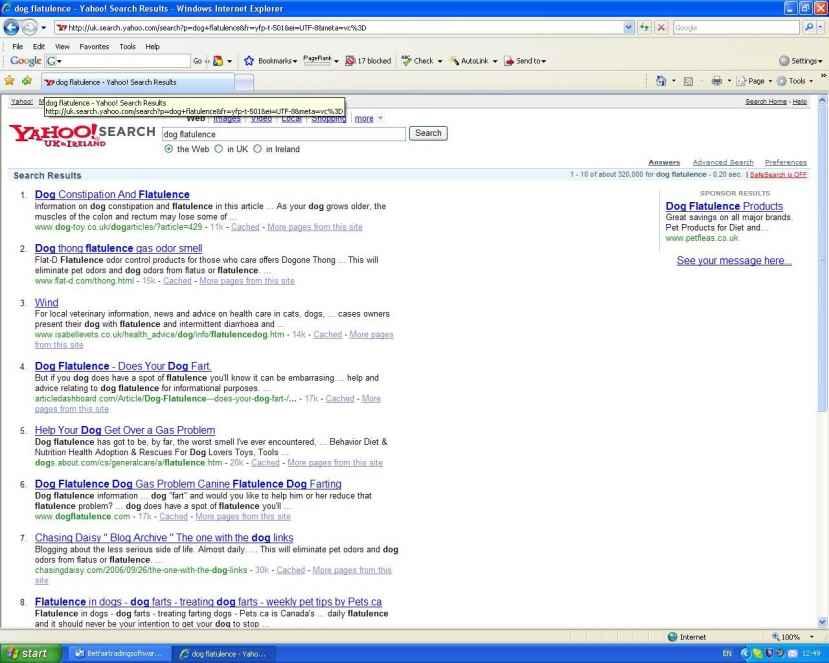Expand the address bar URL dropdown
Viewport: 829px width, 663px height.
(628, 28)
